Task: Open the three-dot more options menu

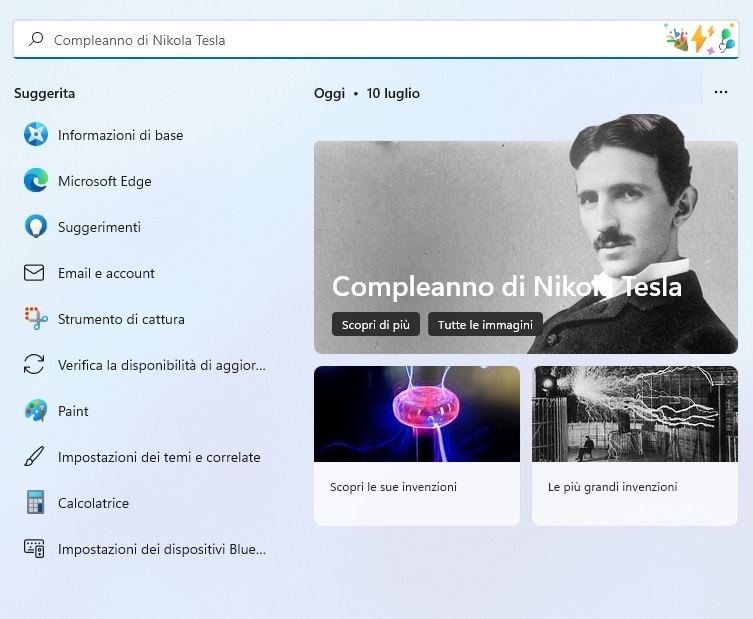Action: [x=721, y=92]
